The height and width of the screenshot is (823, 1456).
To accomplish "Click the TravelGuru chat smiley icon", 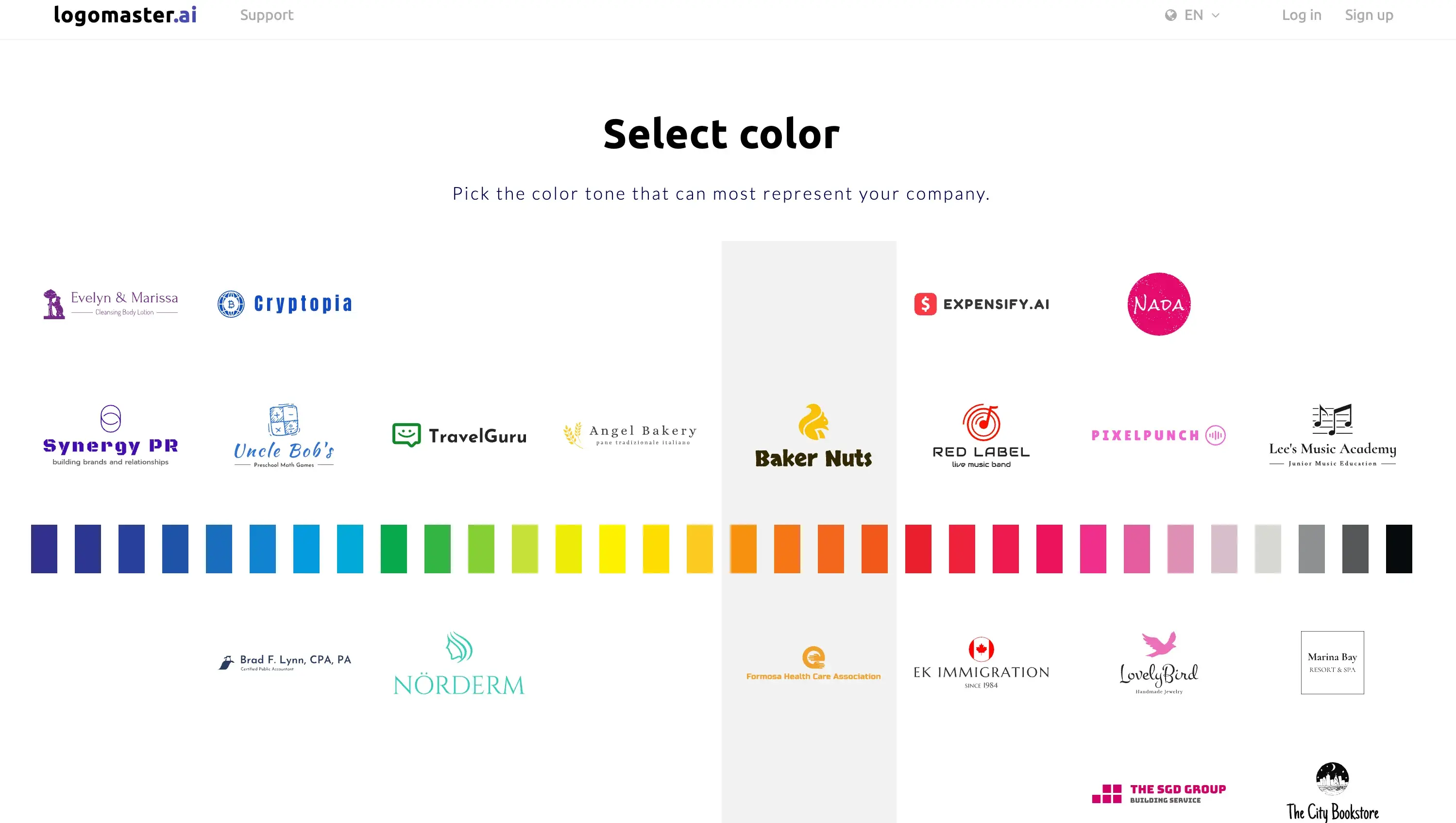I will [x=406, y=435].
